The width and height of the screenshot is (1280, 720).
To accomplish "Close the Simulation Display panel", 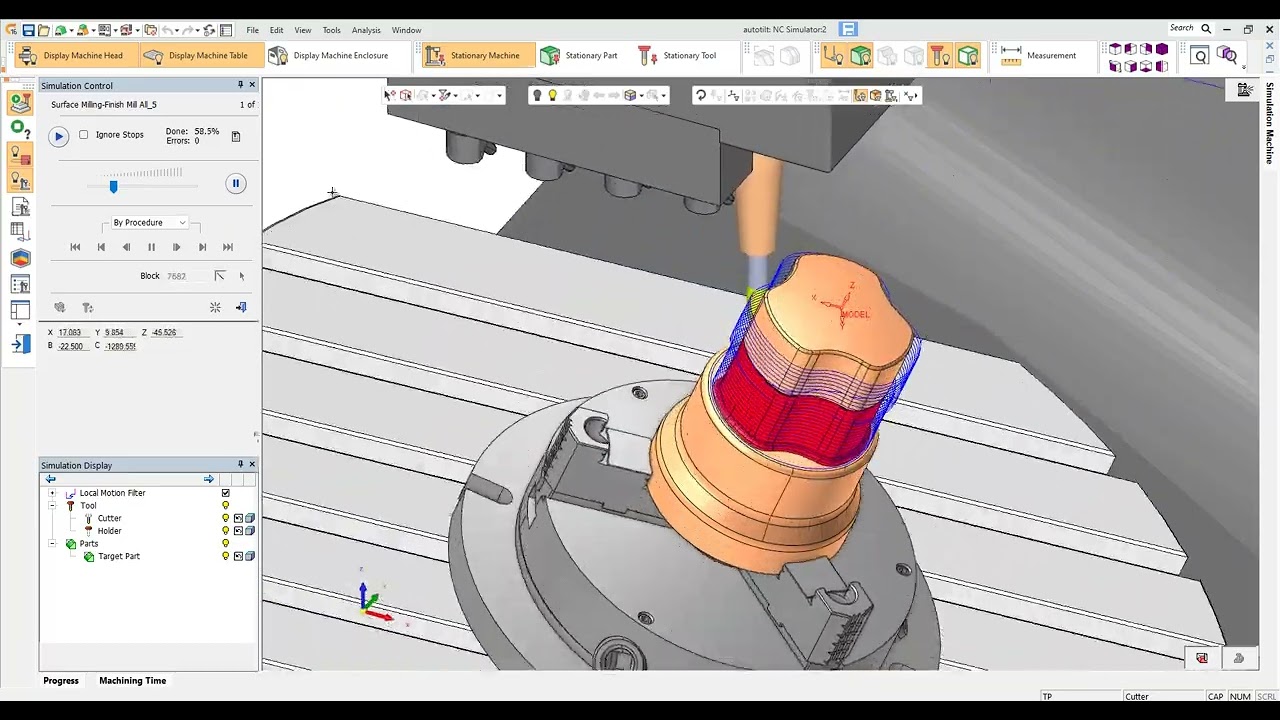I will 252,465.
